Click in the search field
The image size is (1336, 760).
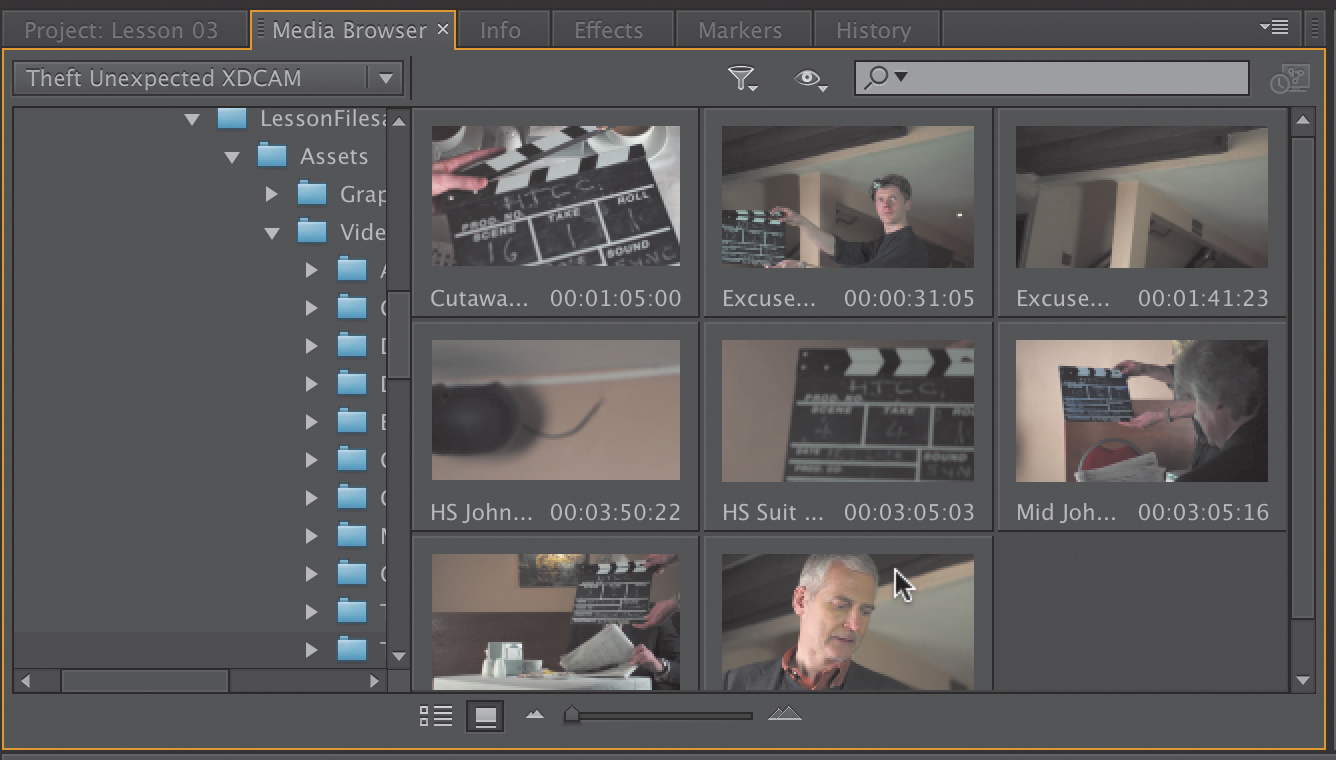click(1052, 78)
